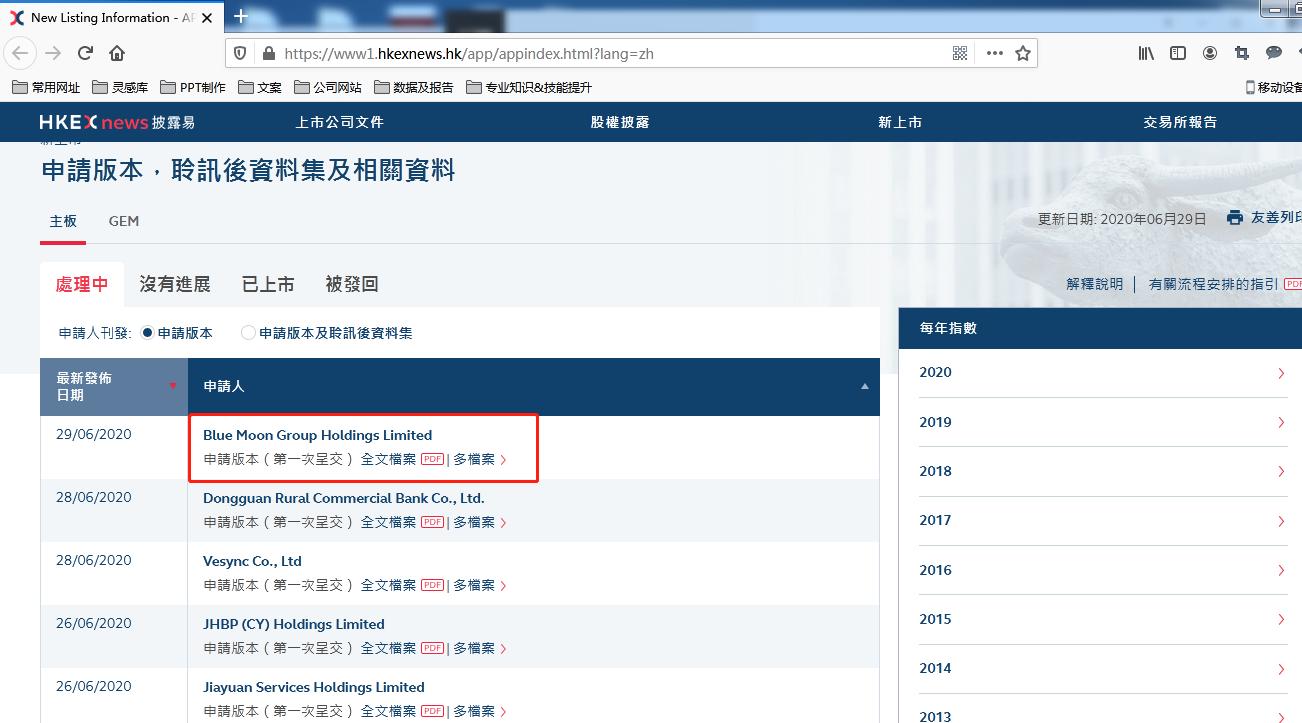
Task: Expand the 2017 yearly index
Action: [x=1102, y=520]
